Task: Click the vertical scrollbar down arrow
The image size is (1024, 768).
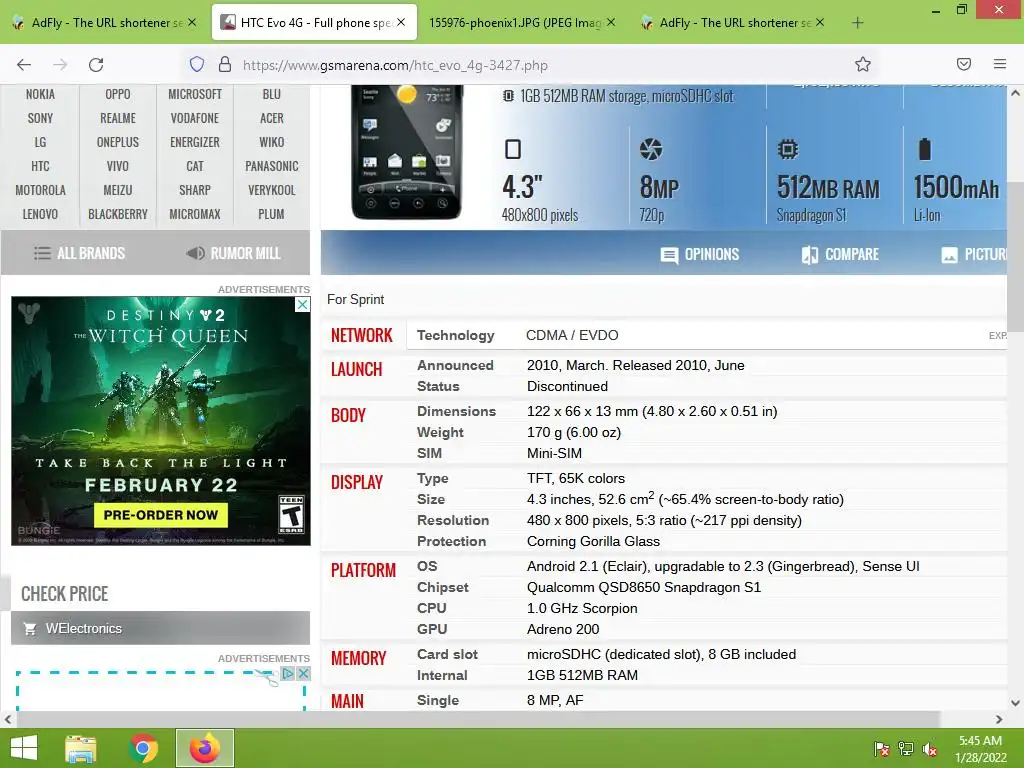Action: [x=1016, y=703]
